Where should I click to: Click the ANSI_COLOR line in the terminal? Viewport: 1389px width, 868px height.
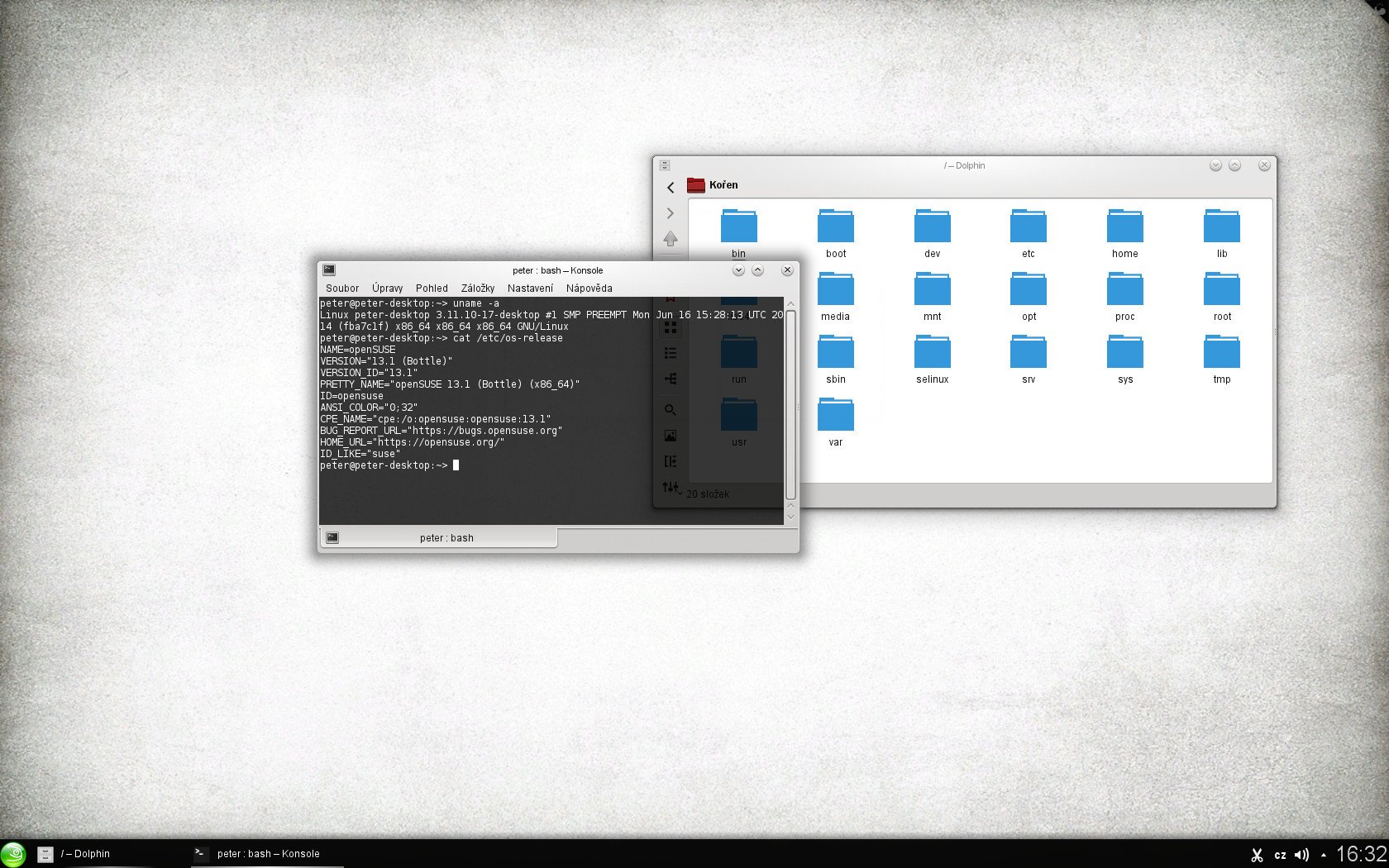369,408
